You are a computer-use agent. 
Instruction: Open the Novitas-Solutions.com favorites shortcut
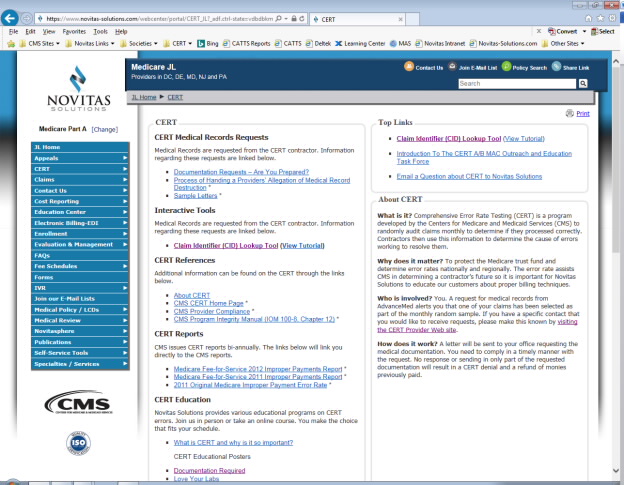[x=503, y=43]
